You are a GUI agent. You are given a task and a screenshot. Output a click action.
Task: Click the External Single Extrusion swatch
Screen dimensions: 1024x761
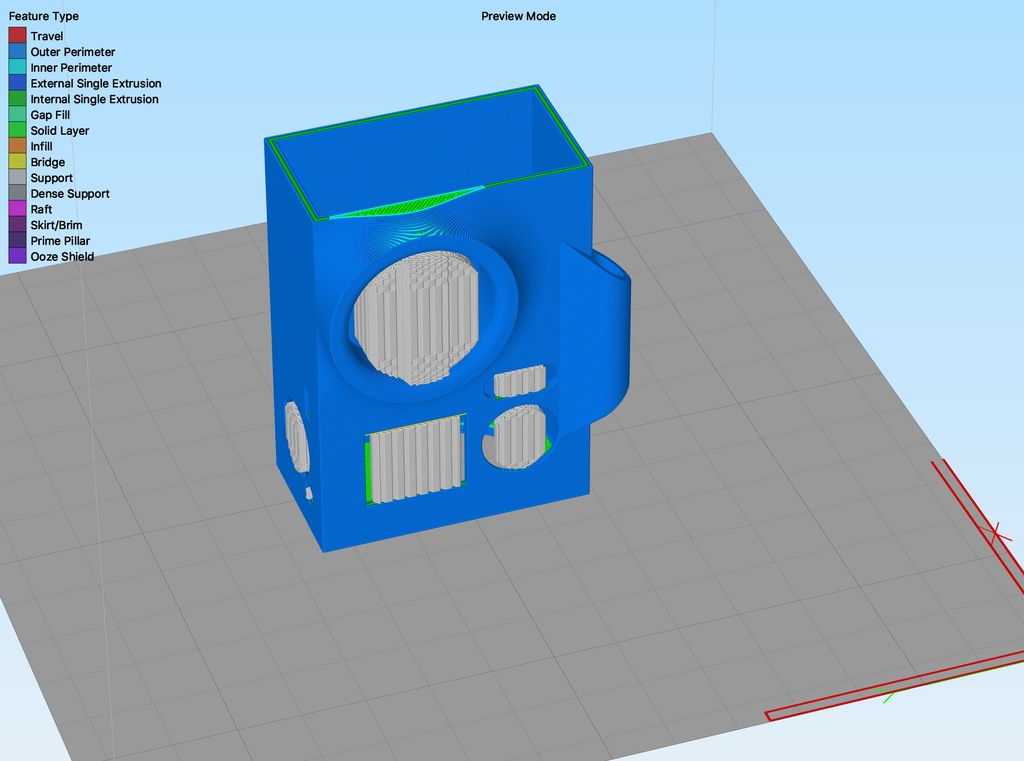pos(17,83)
